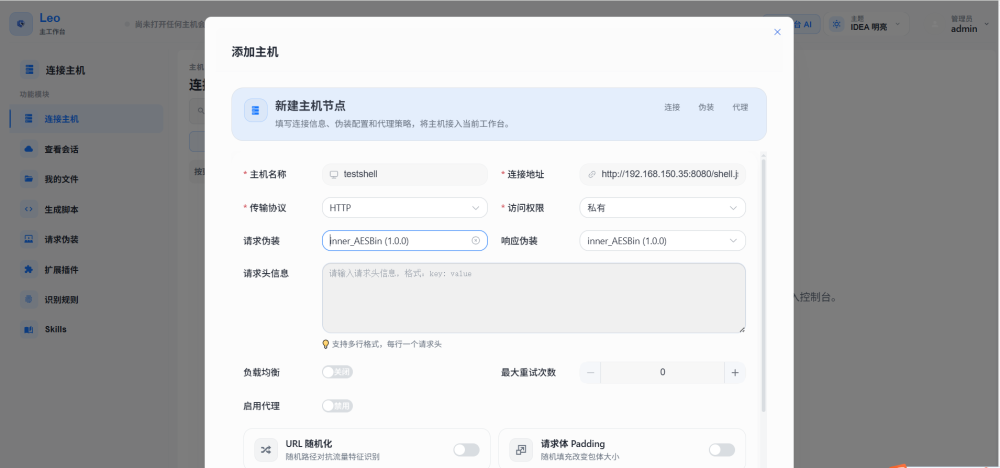Open 扩展插件 in the sidebar
Screen dimensions: 1000x468
coord(86,270)
